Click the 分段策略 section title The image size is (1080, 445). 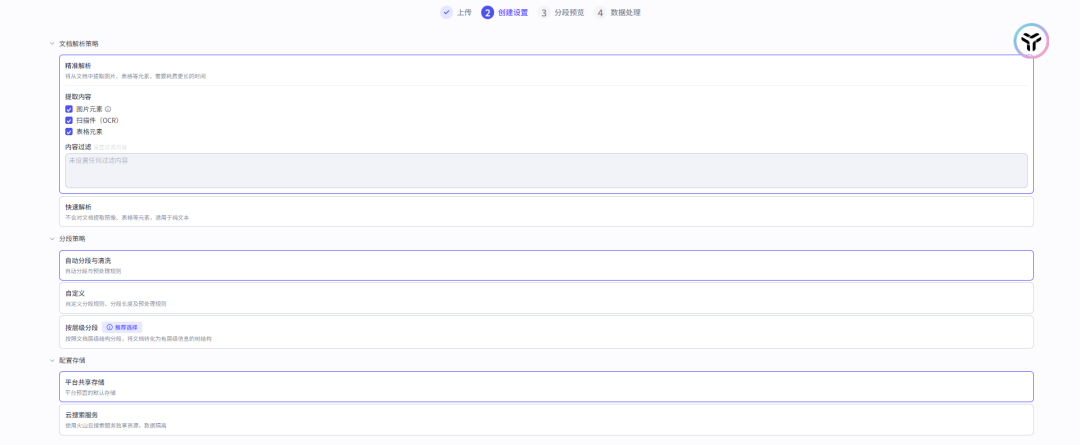pyautogui.click(x=72, y=238)
